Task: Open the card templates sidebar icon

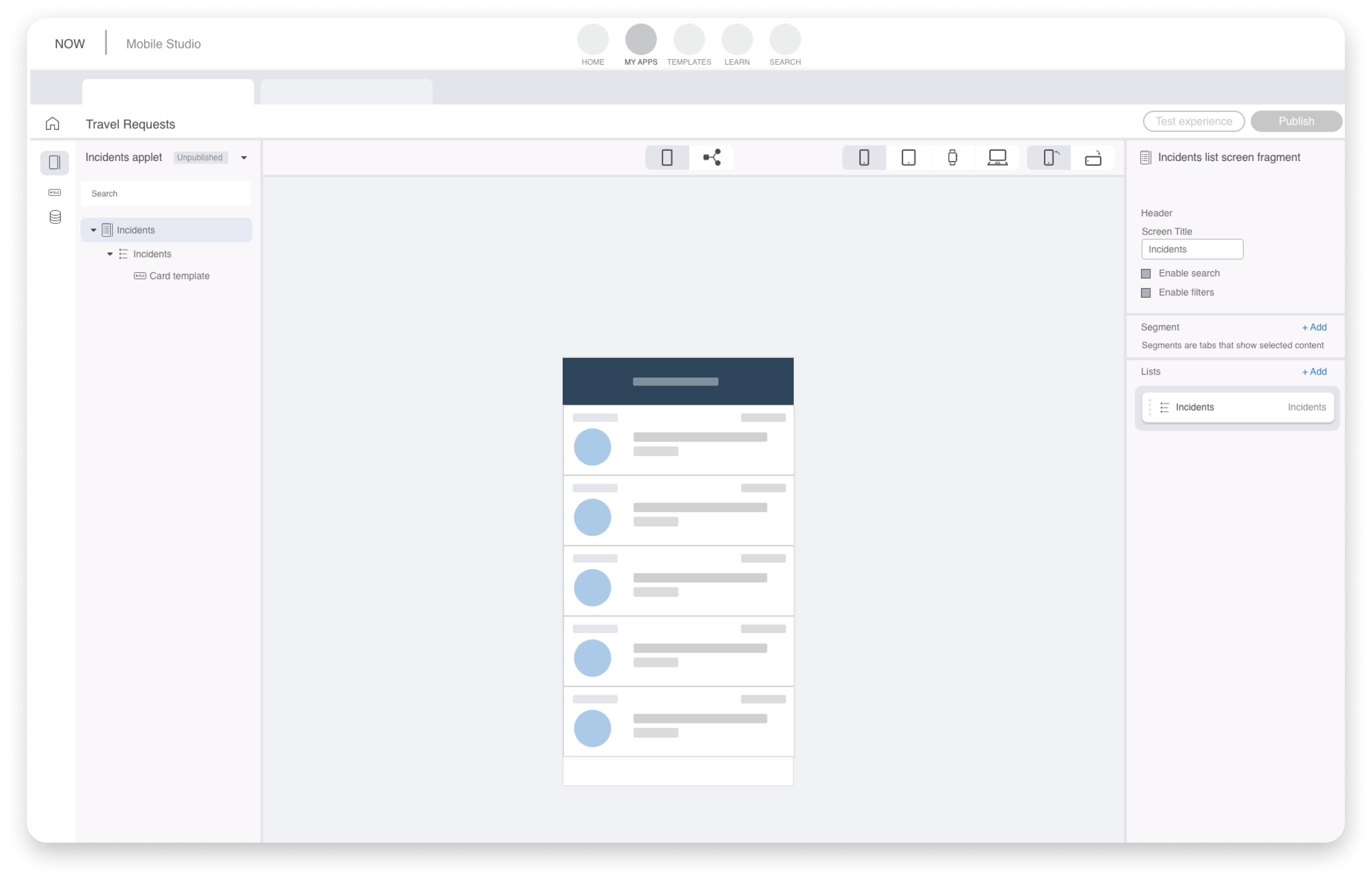Action: pyautogui.click(x=55, y=192)
